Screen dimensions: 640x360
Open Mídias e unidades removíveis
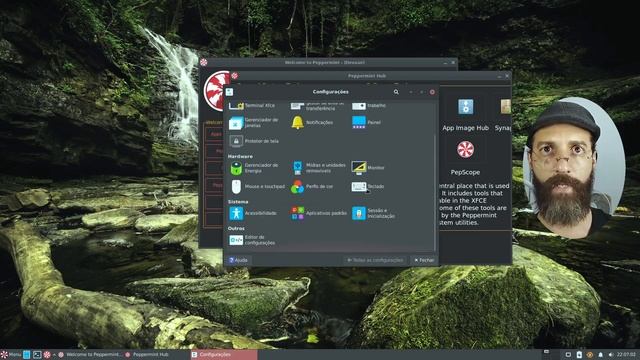click(x=318, y=168)
